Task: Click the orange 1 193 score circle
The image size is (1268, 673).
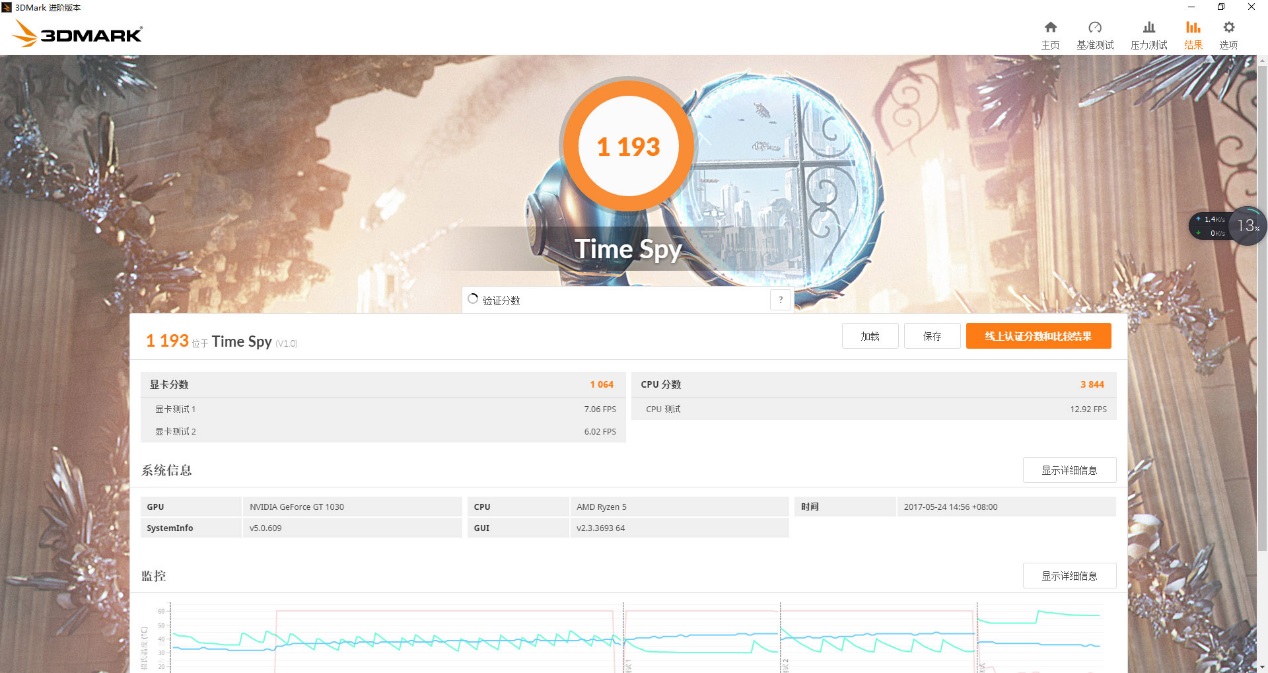Action: coord(628,147)
